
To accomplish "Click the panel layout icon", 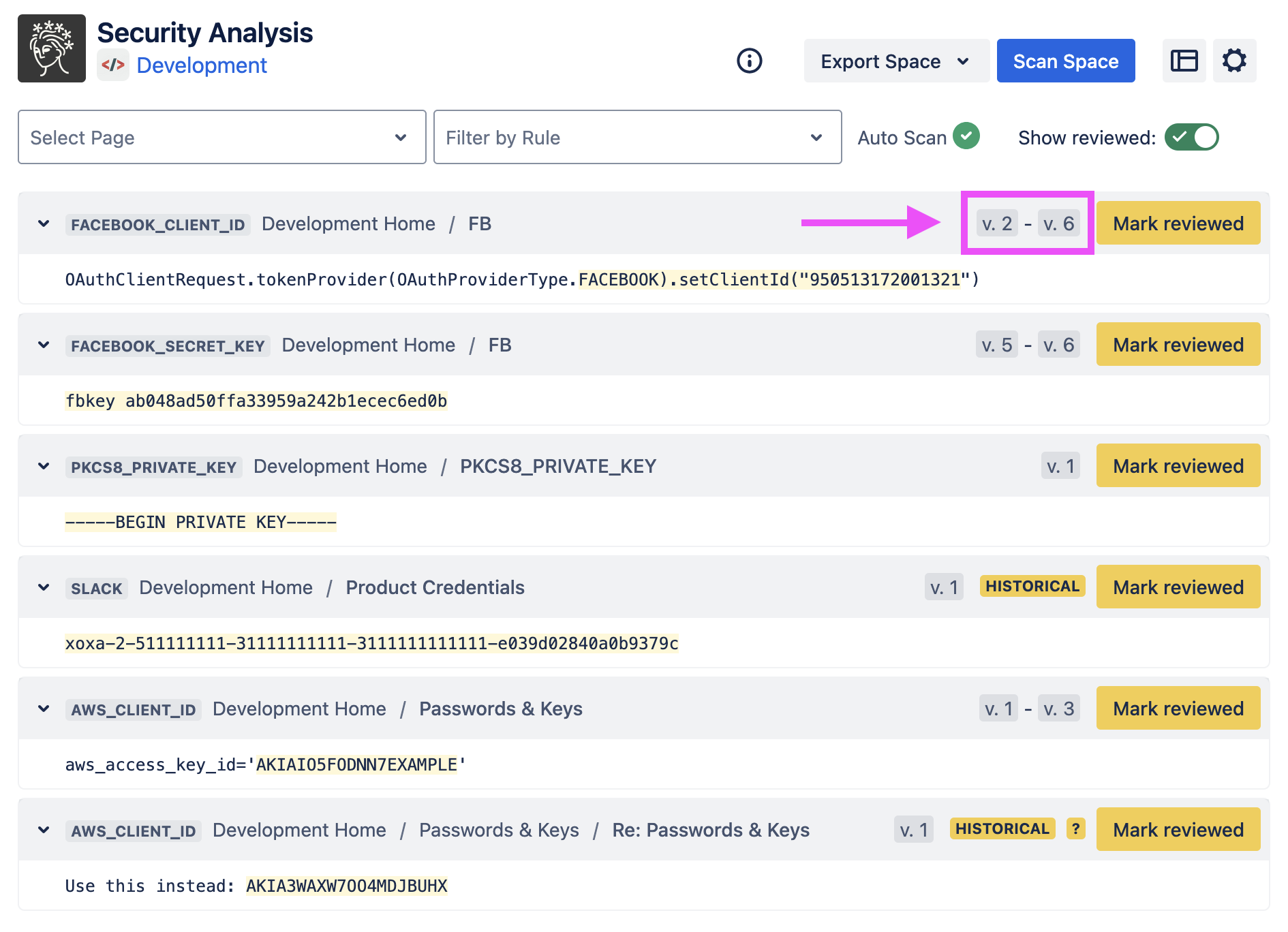I will pos(1184,61).
